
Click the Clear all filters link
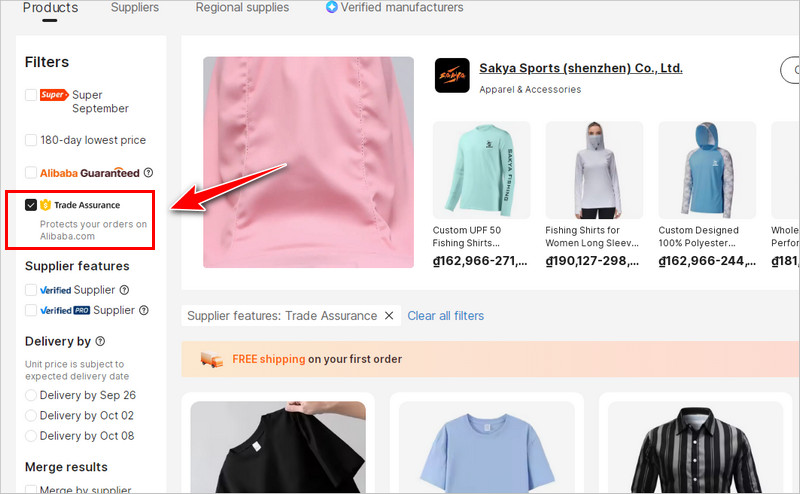point(445,316)
